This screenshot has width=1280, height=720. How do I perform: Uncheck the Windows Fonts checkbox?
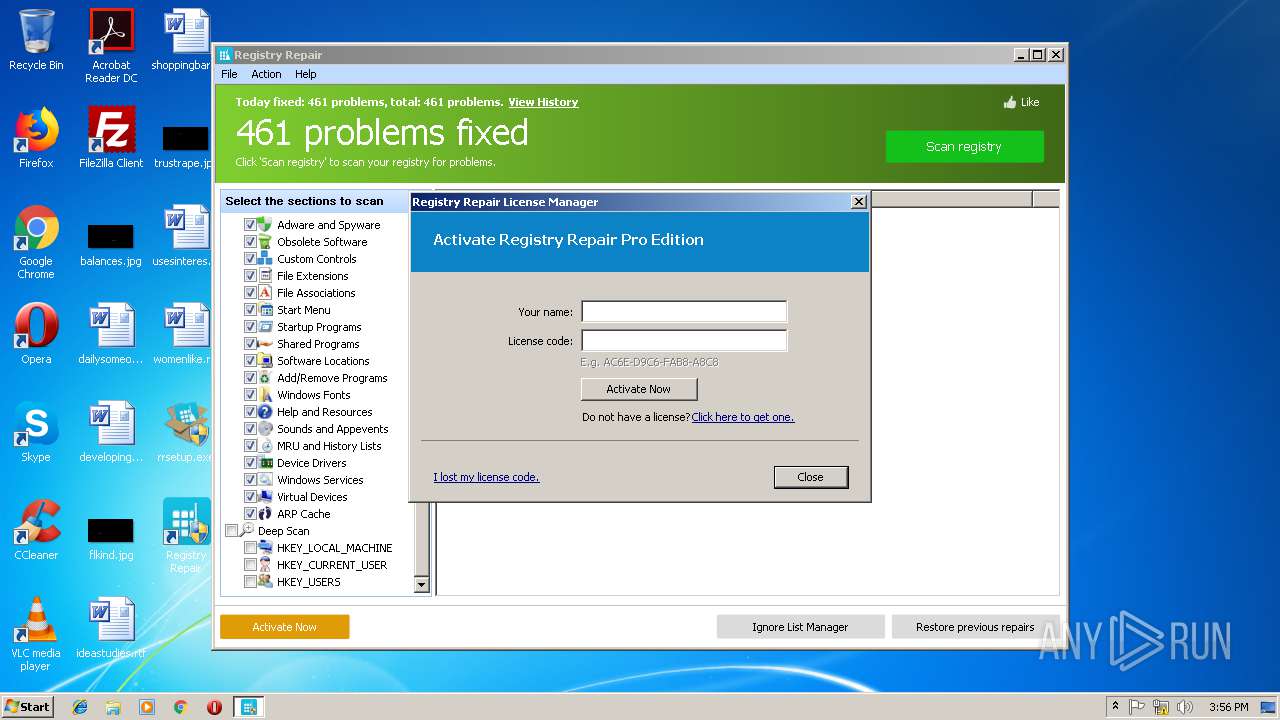(250, 395)
